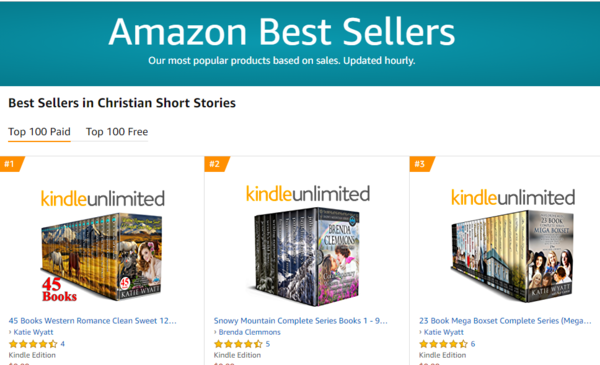The image size is (600, 365).
Task: Open the 23 Book Mega Boxset cover image
Action: 513,256
